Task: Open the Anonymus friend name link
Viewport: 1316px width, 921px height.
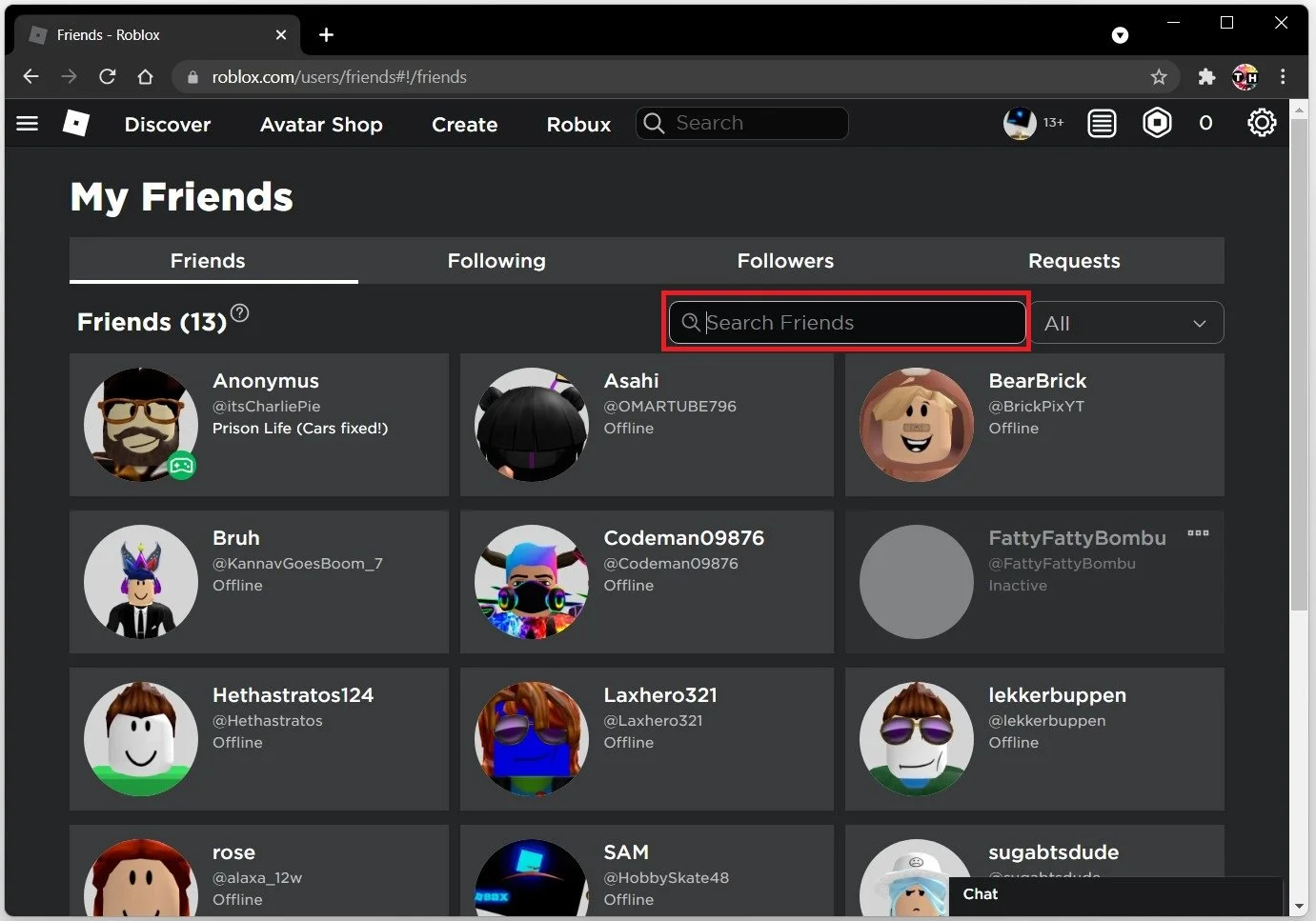Action: pos(266,381)
